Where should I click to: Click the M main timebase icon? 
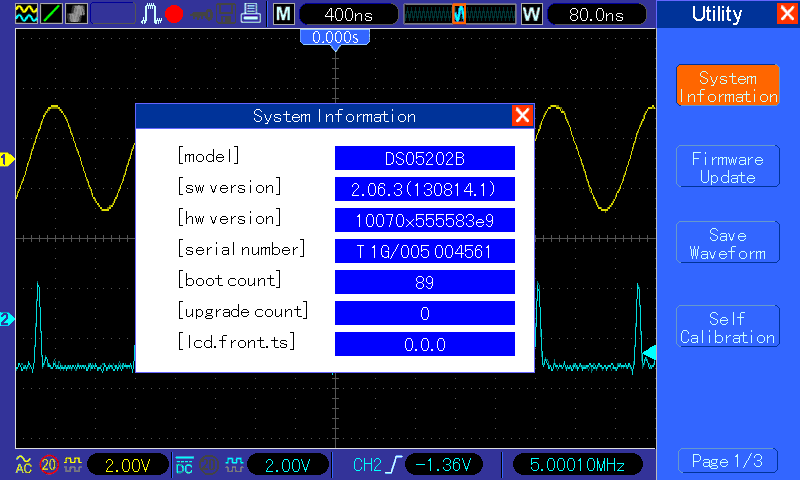point(283,14)
